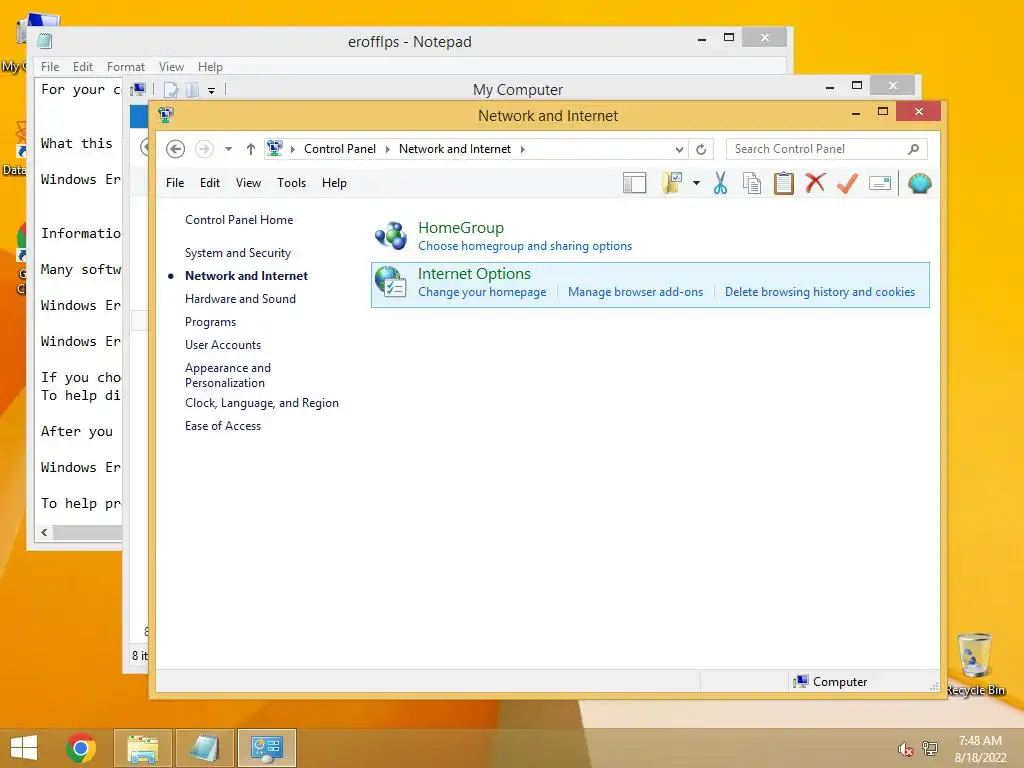Open the Help menu in Network and Internet
This screenshot has width=1024, height=768.
[334, 183]
